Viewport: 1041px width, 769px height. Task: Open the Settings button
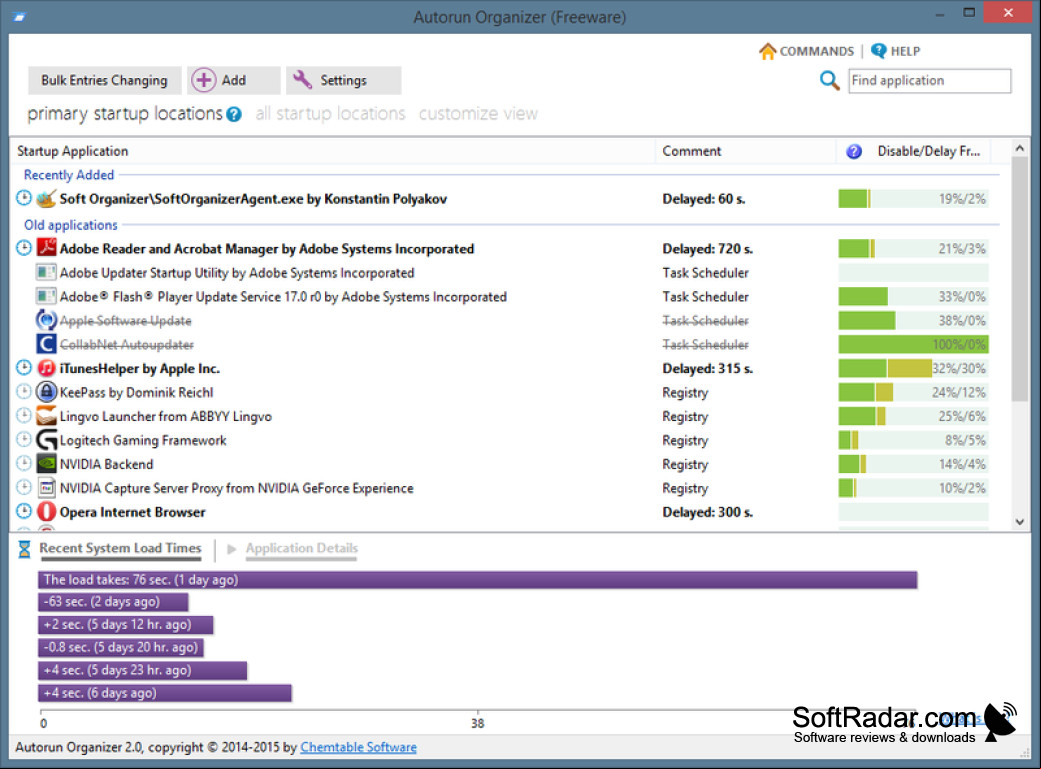click(x=343, y=80)
